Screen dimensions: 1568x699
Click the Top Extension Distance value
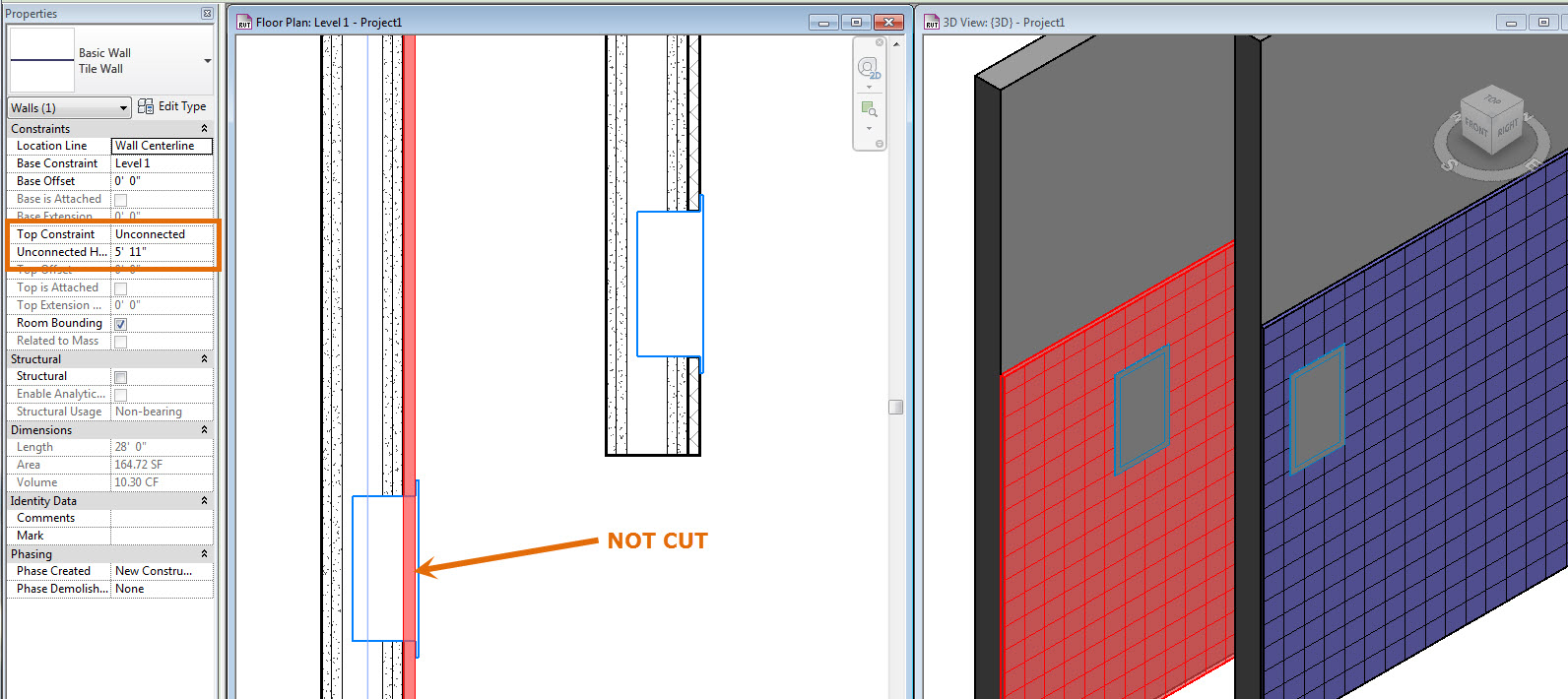(162, 305)
